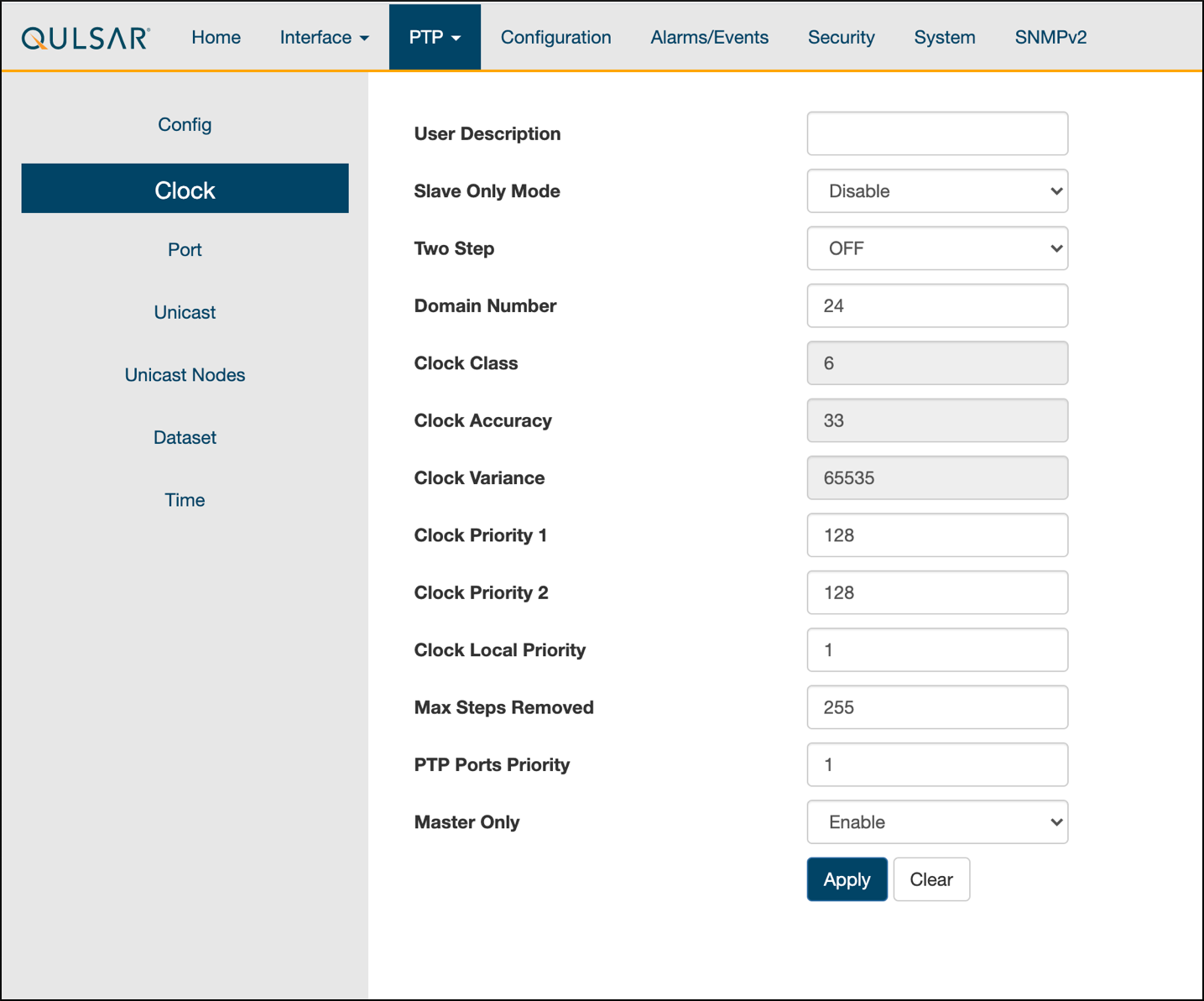
Task: Expand the Two Step selector
Action: pyautogui.click(x=936, y=248)
